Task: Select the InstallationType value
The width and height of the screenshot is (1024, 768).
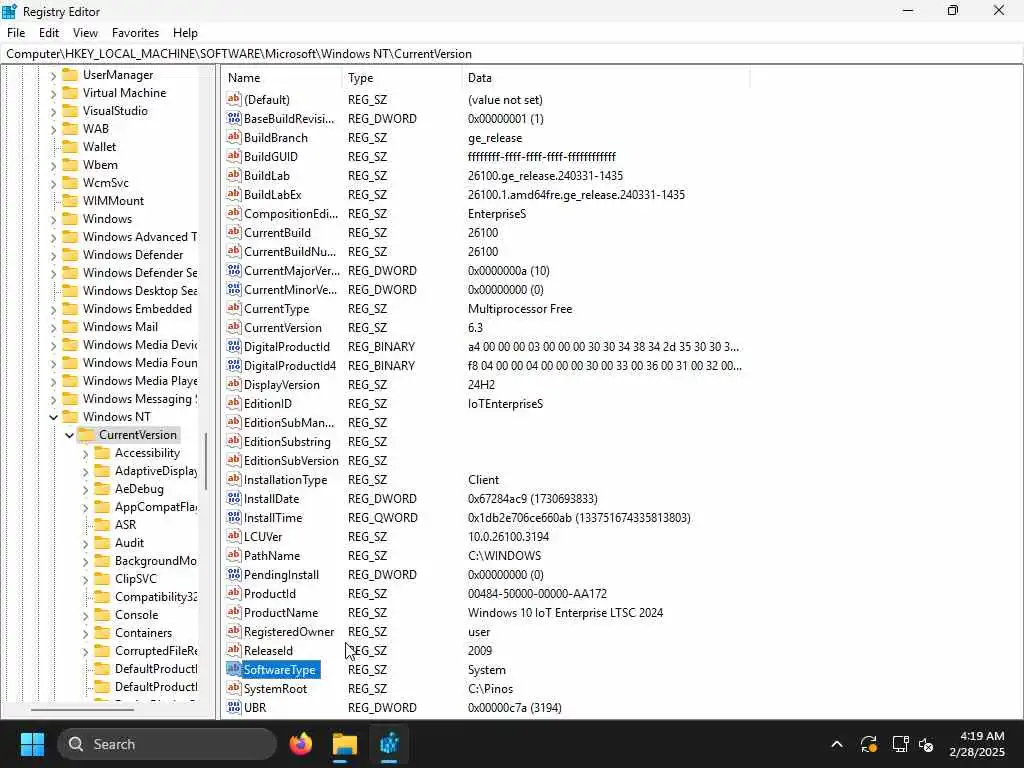Action: tap(285, 479)
